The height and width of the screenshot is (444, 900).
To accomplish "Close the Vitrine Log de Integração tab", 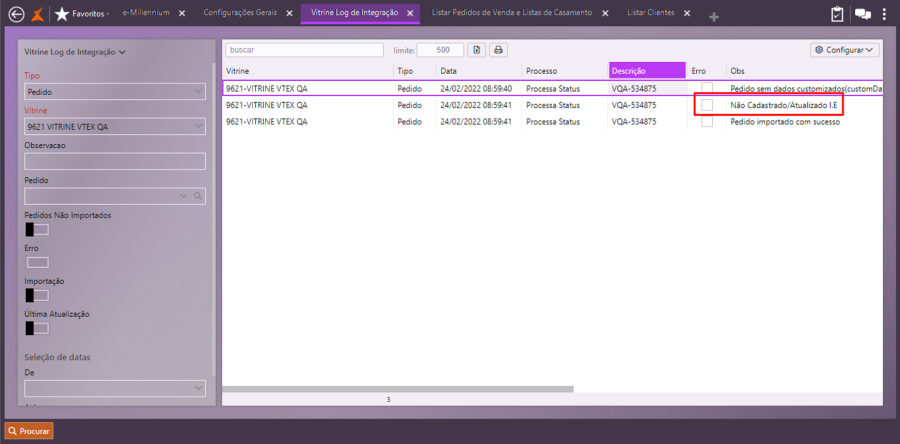I will tap(409, 13).
